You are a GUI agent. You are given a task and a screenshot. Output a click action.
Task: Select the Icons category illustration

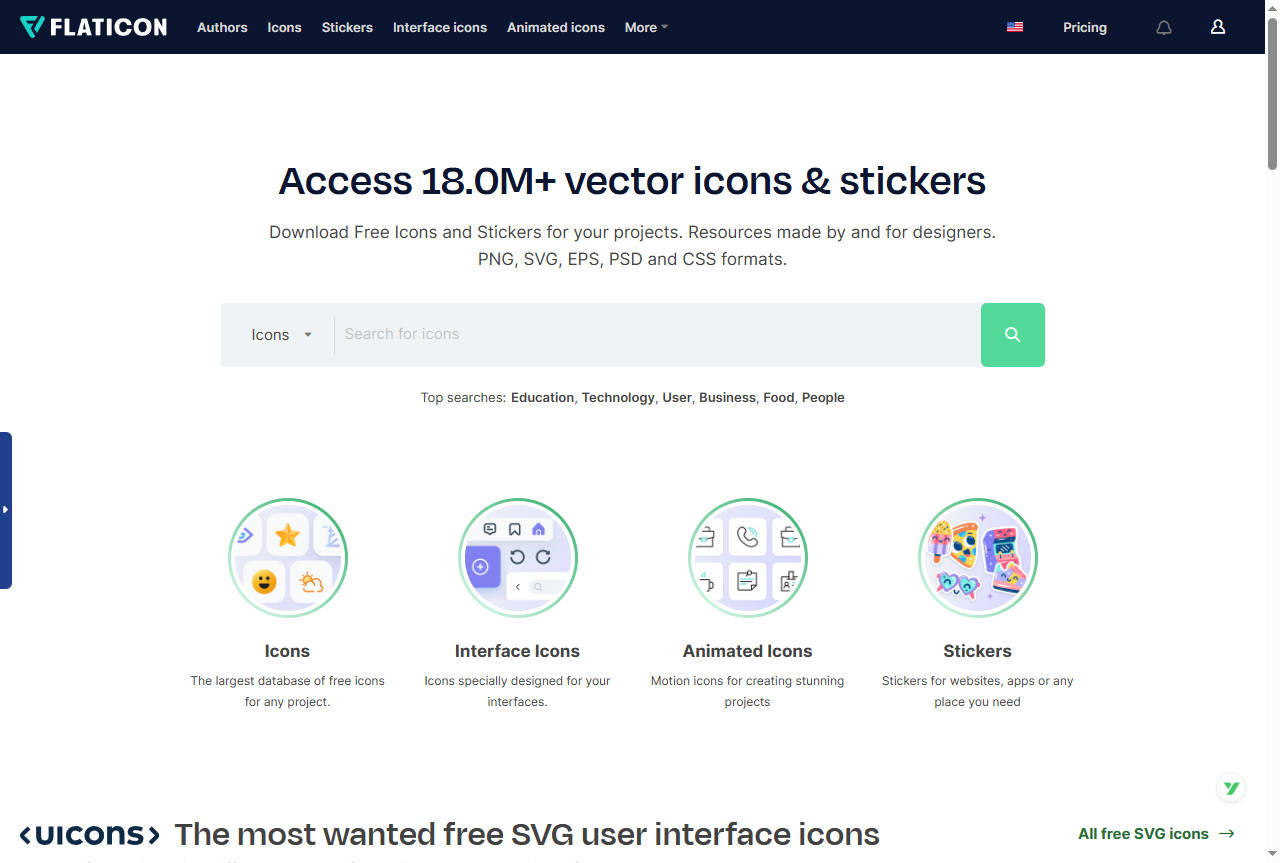(x=287, y=557)
